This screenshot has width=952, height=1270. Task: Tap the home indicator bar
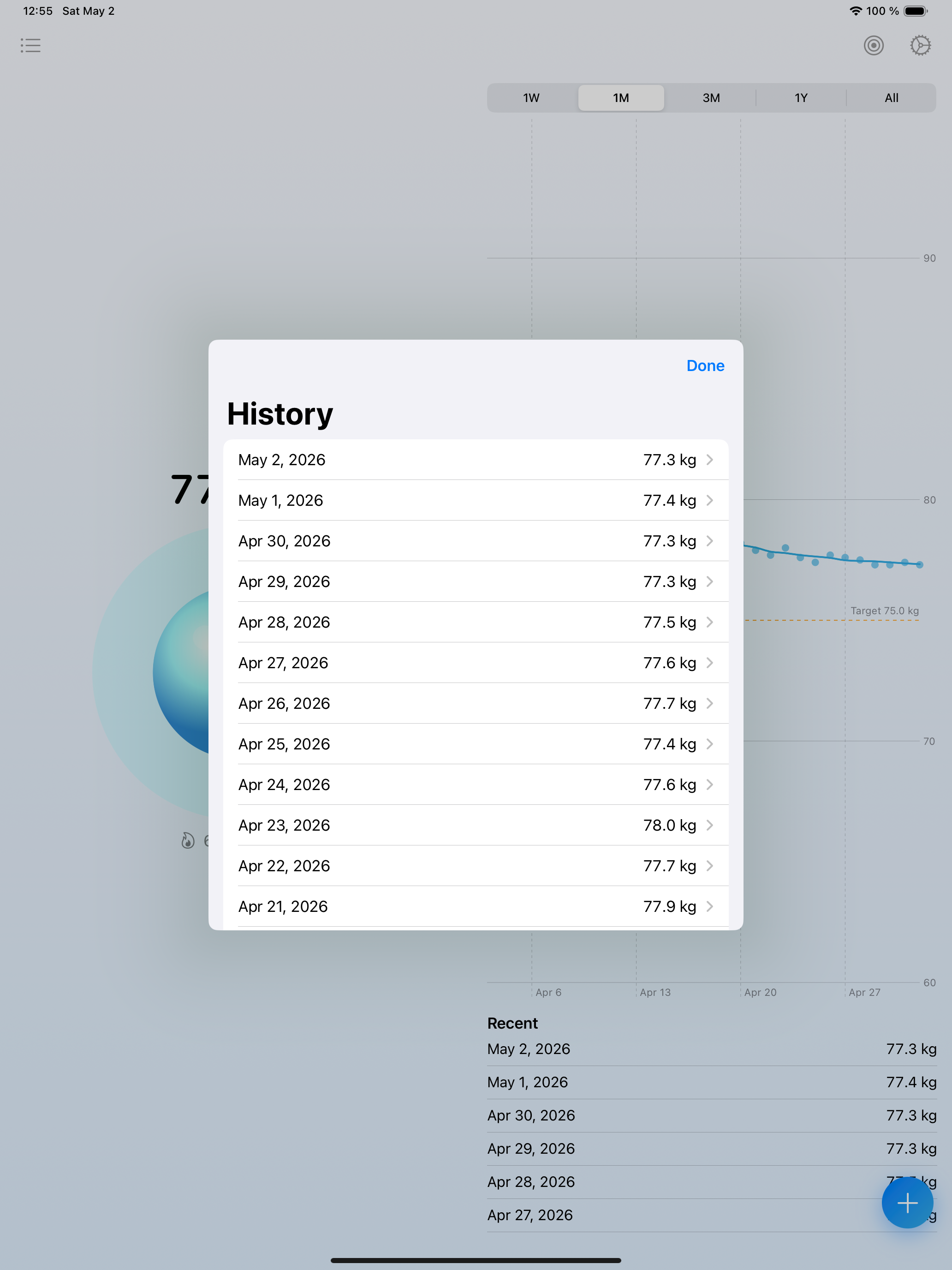coord(476,1260)
